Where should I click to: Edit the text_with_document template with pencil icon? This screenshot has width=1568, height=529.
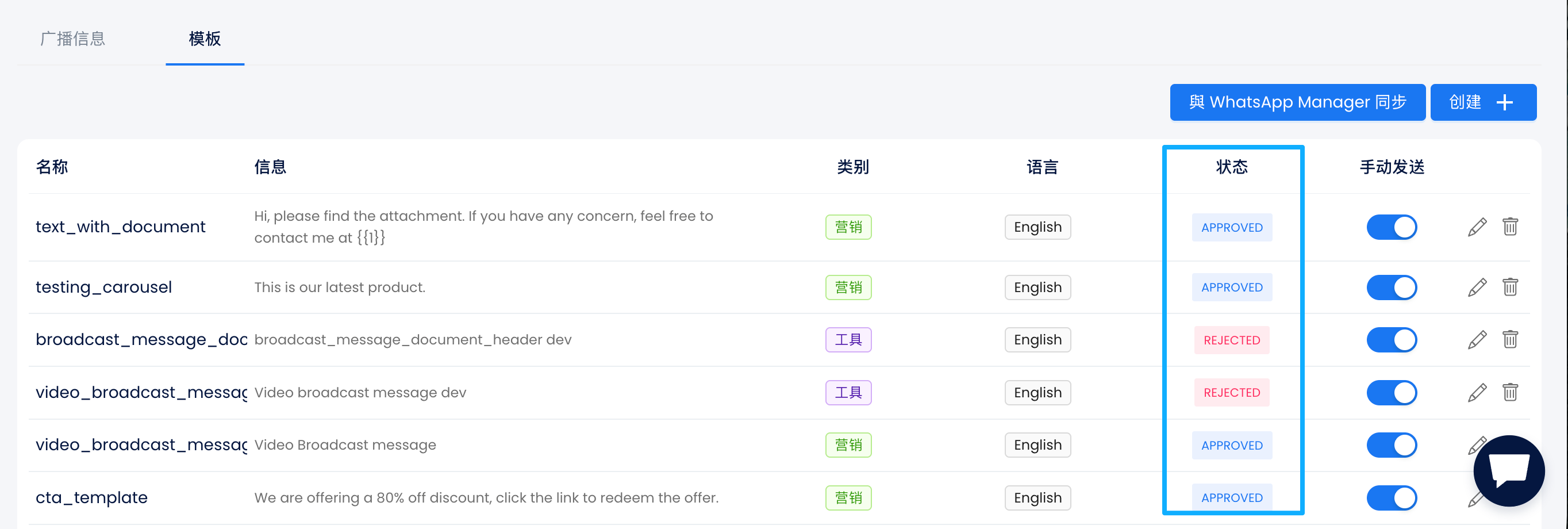coord(1477,227)
